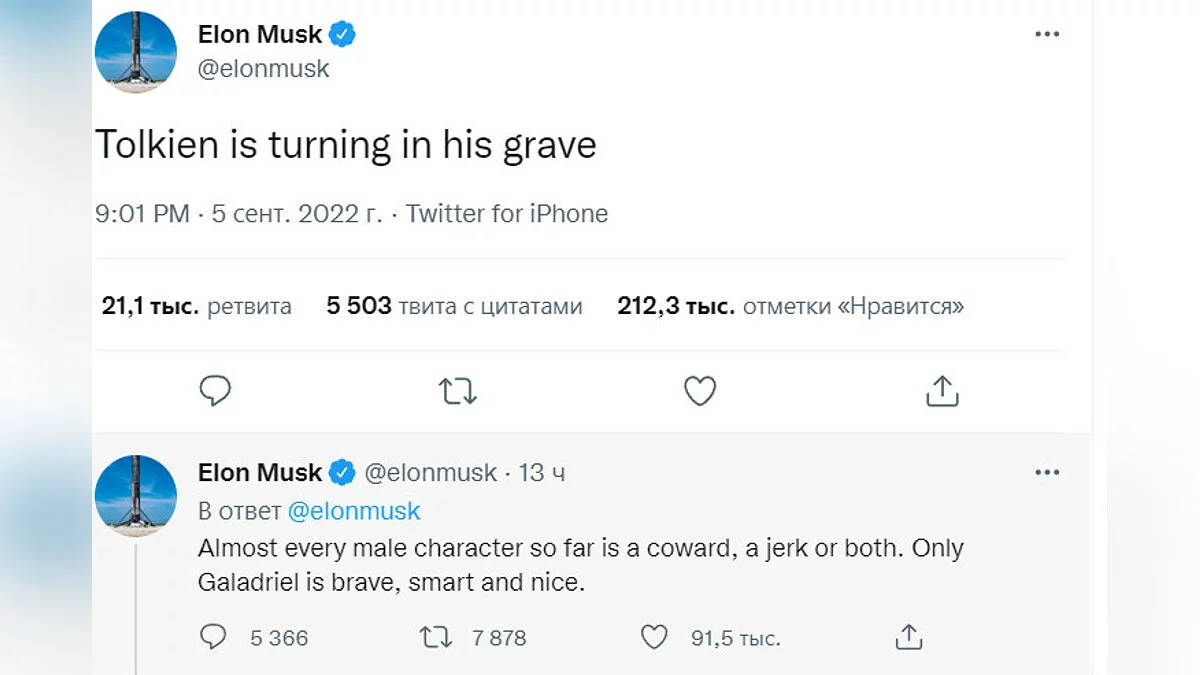
Task: Open the profile avatar on reply tweet
Action: click(x=135, y=496)
